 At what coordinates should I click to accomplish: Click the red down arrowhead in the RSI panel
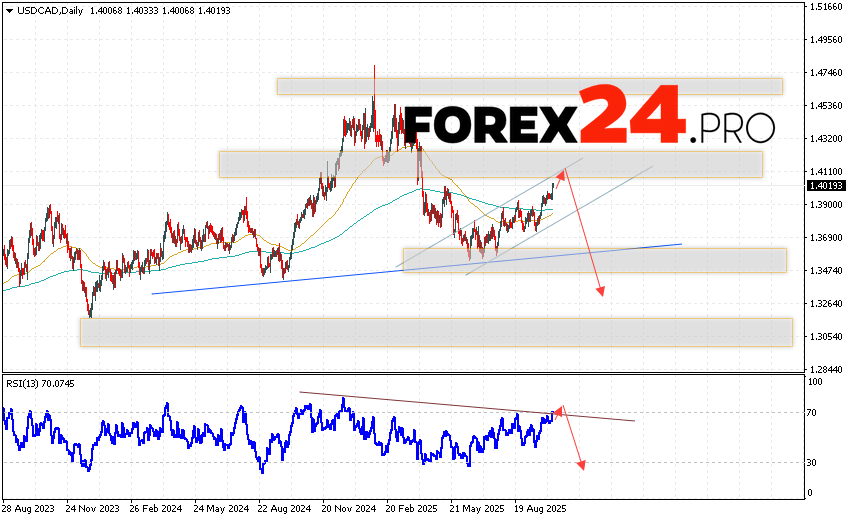pos(580,464)
